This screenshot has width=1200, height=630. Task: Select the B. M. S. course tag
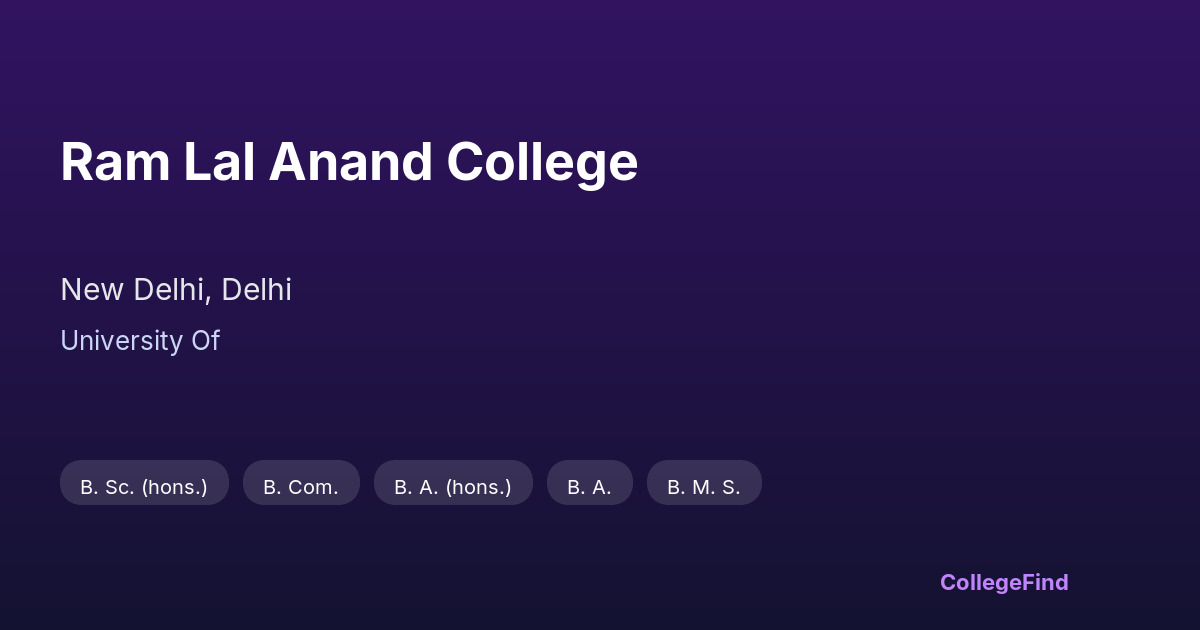(x=704, y=486)
